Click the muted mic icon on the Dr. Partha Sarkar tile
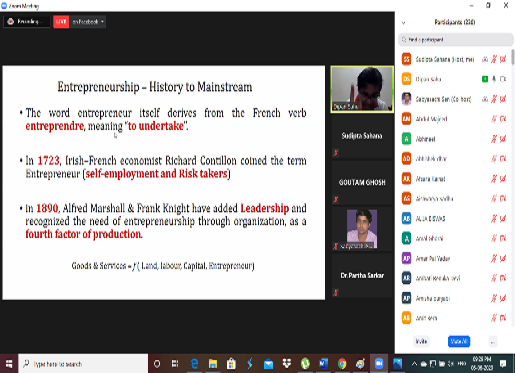 coord(336,293)
